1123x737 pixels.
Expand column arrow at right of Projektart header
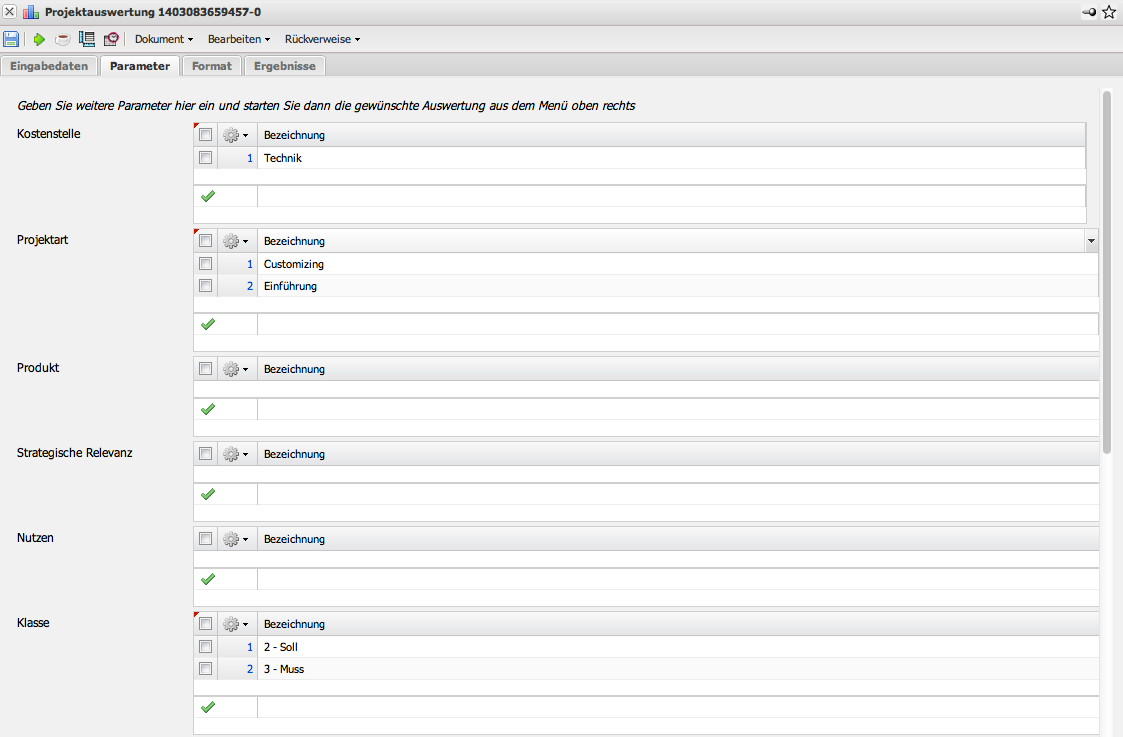[x=1091, y=241]
